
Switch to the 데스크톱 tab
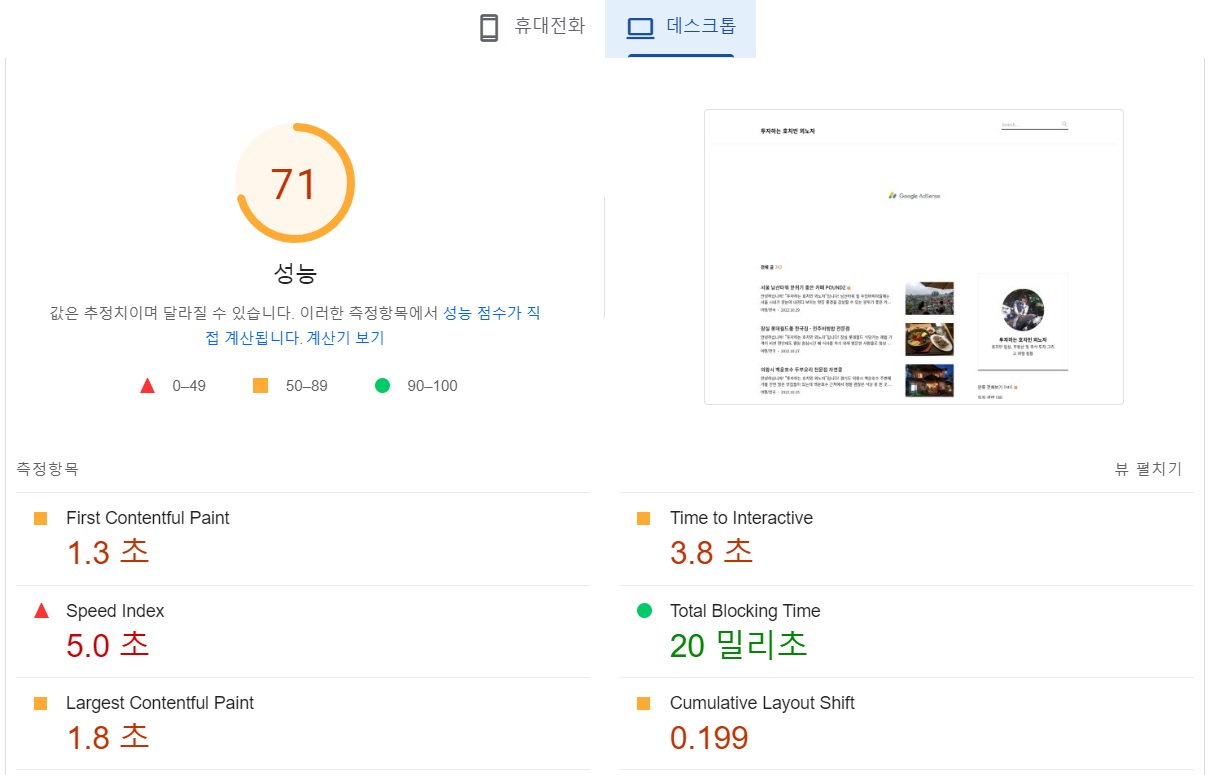coord(680,28)
